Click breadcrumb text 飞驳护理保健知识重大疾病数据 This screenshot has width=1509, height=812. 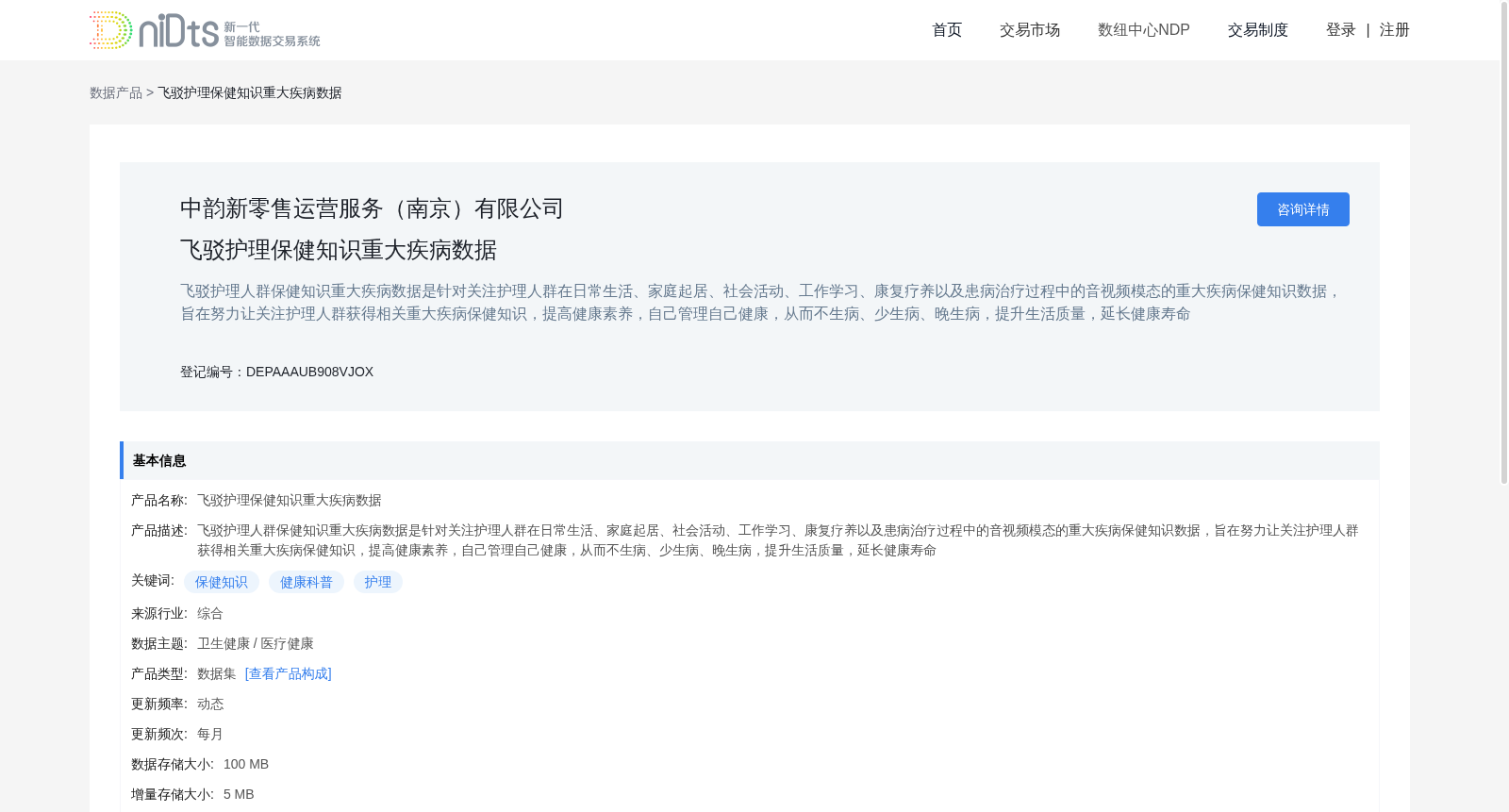point(250,92)
